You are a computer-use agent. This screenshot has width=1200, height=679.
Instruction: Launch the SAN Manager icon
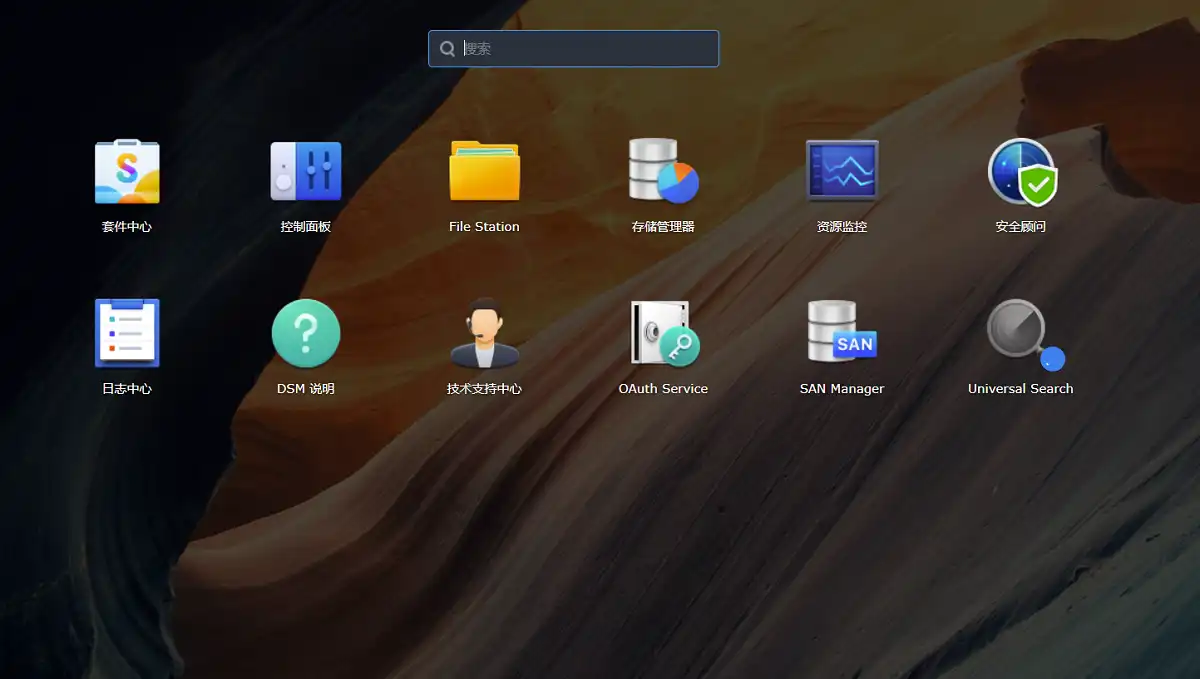pos(842,334)
